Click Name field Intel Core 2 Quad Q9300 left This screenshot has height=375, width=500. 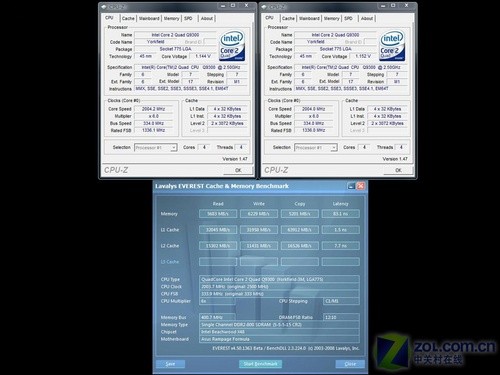point(175,35)
